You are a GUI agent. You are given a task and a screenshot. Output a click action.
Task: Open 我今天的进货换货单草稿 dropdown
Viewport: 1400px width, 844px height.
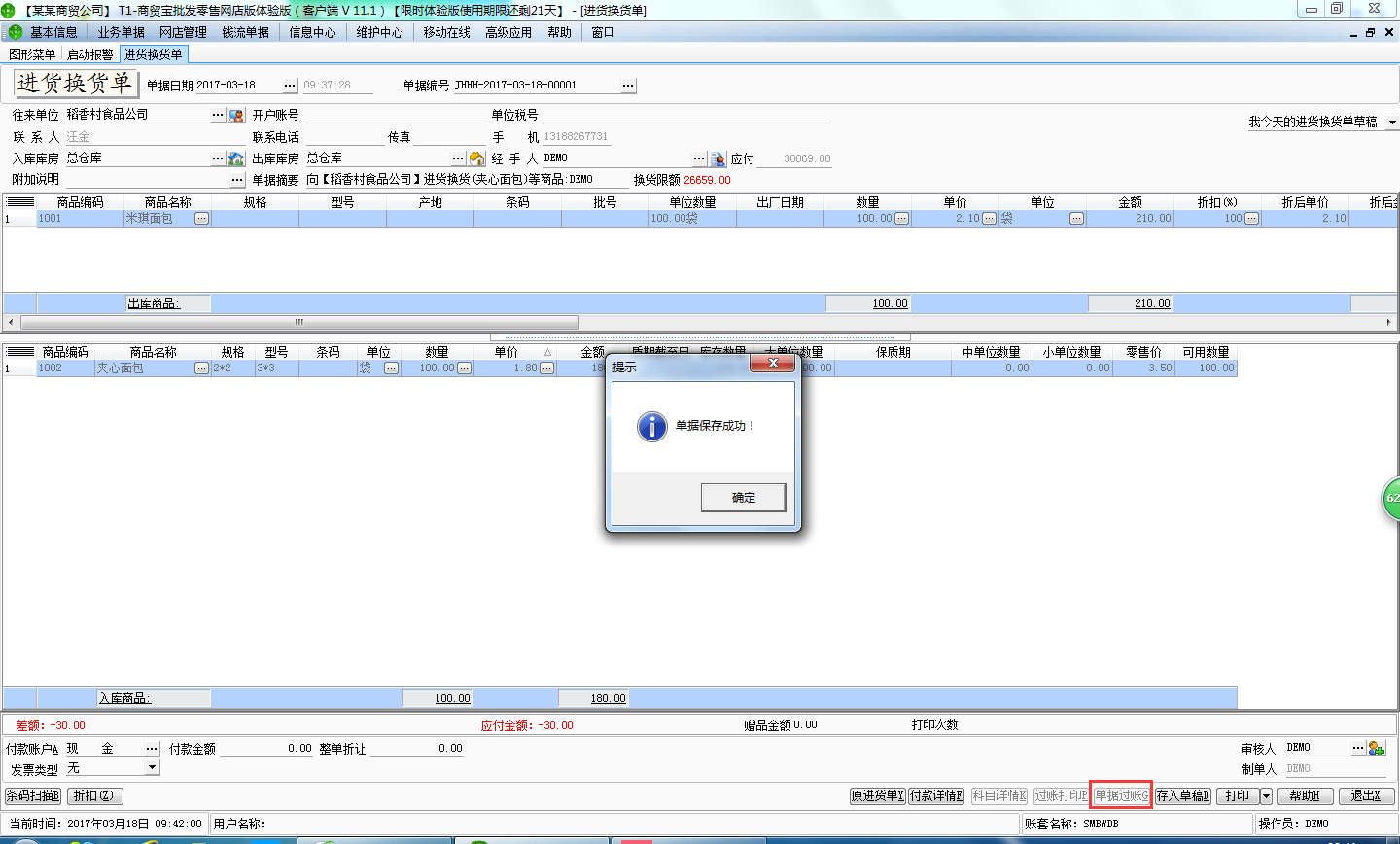coord(1391,123)
